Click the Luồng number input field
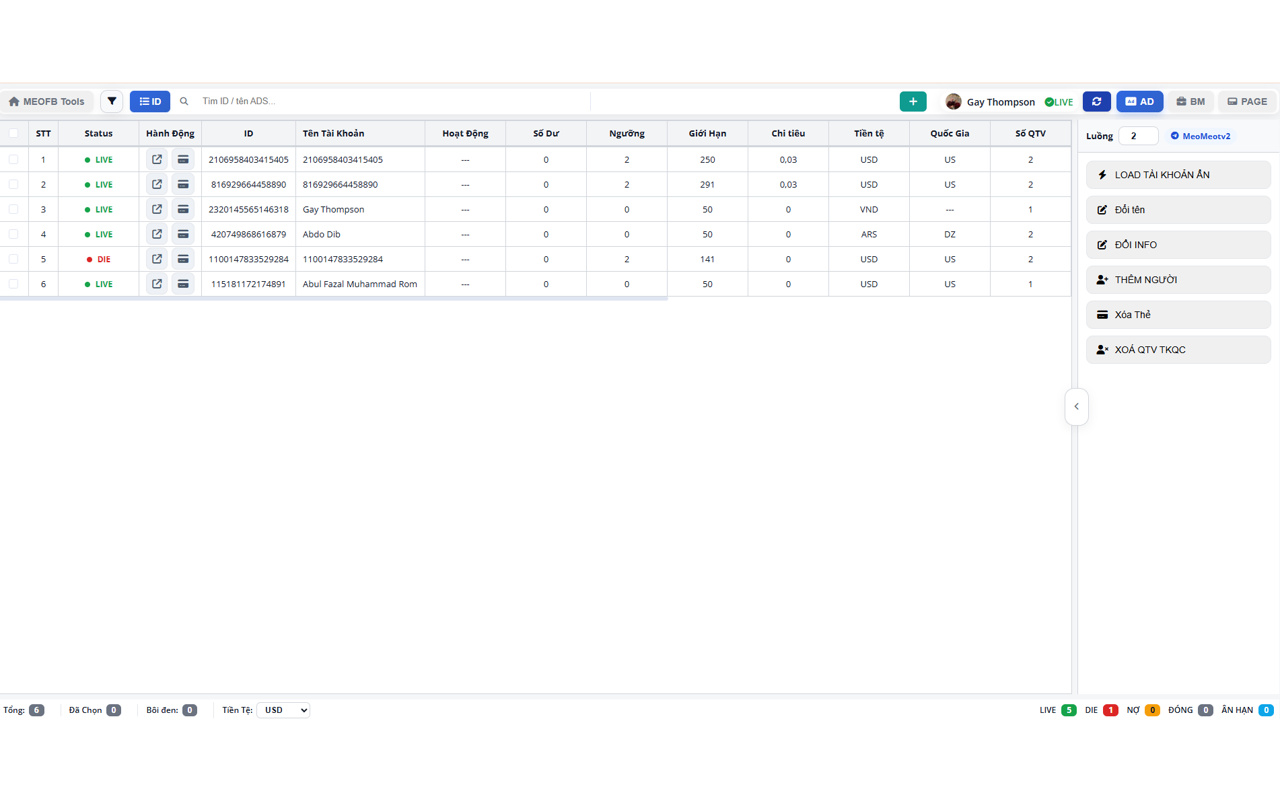This screenshot has height=800, width=1280. pyautogui.click(x=1138, y=135)
